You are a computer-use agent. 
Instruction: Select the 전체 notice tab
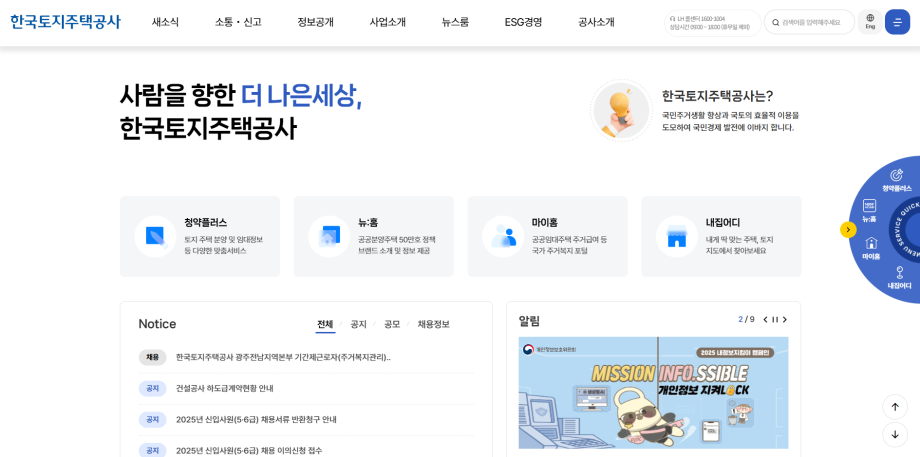tap(325, 324)
